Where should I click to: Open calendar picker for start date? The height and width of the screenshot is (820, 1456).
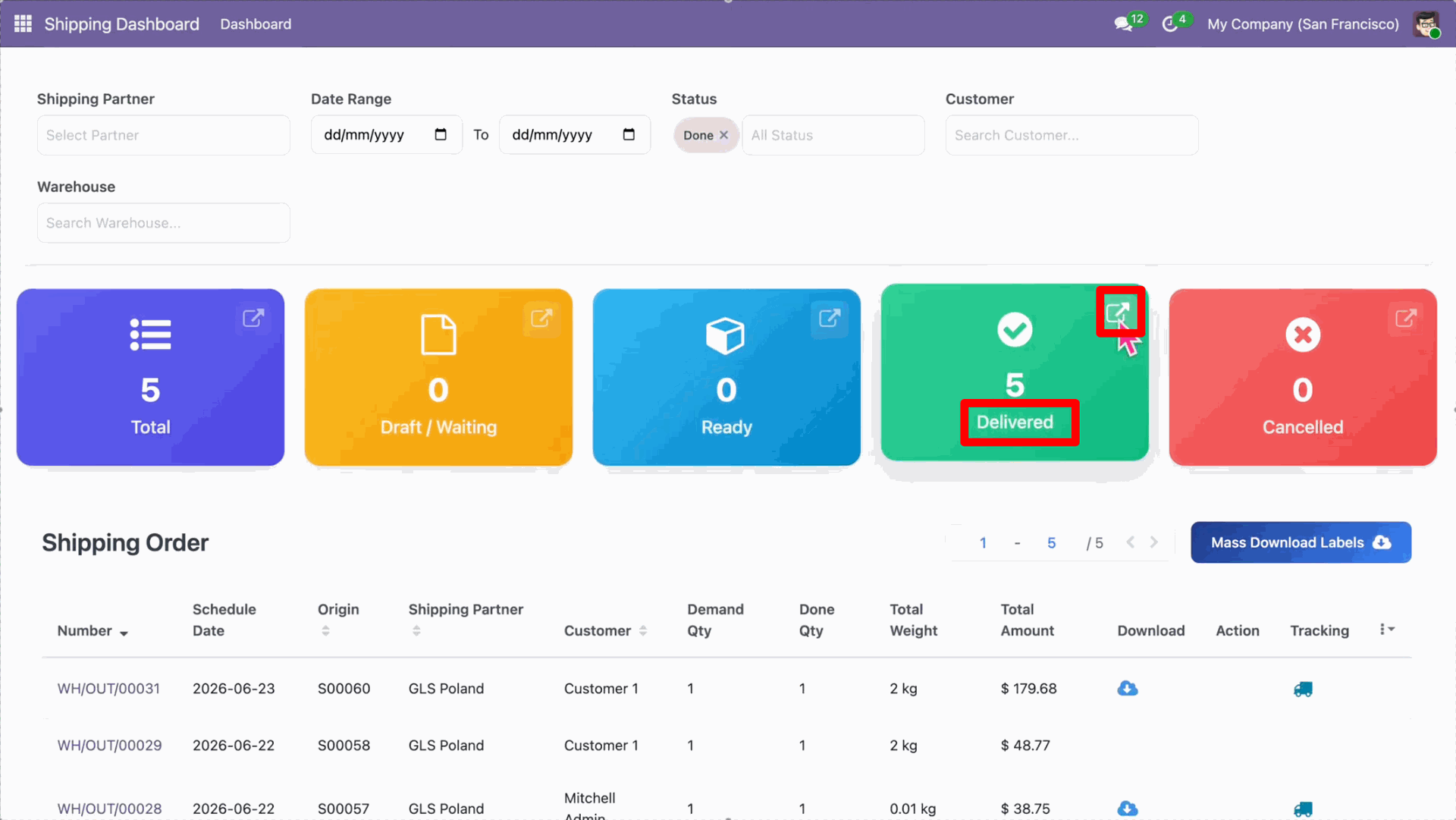[441, 135]
